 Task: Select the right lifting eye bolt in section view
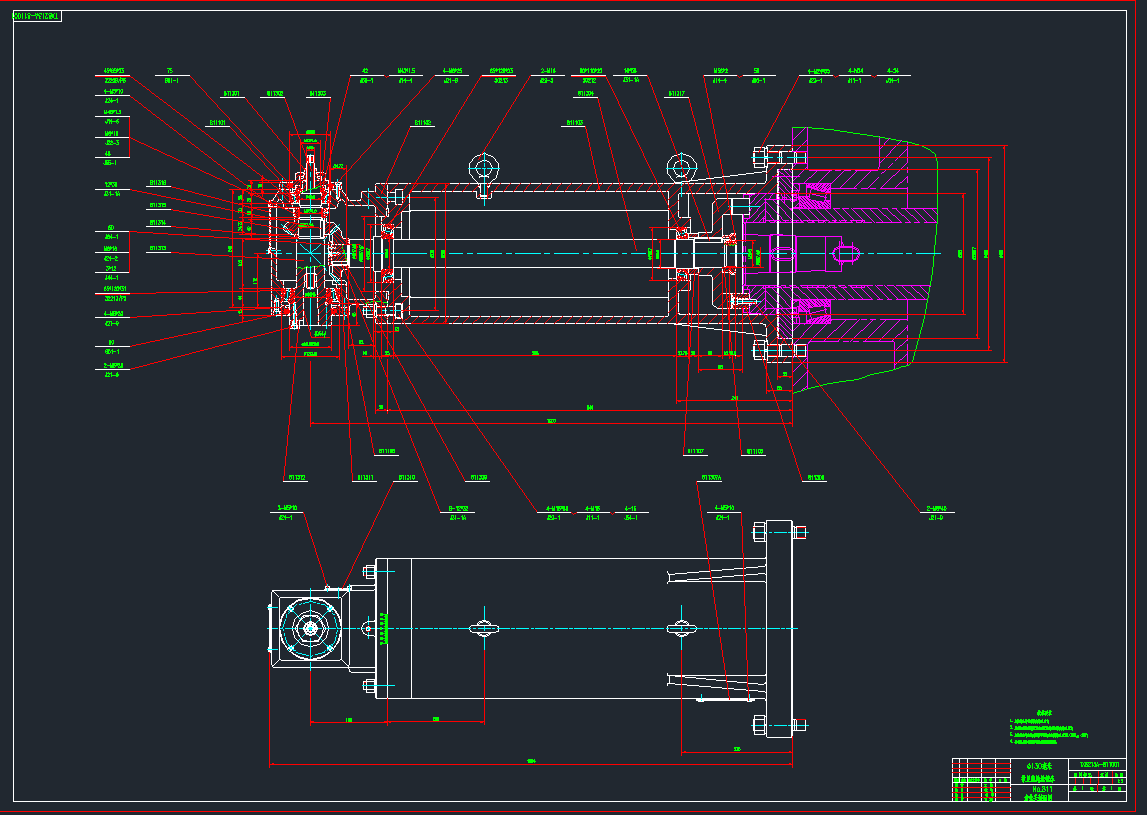click(x=682, y=171)
